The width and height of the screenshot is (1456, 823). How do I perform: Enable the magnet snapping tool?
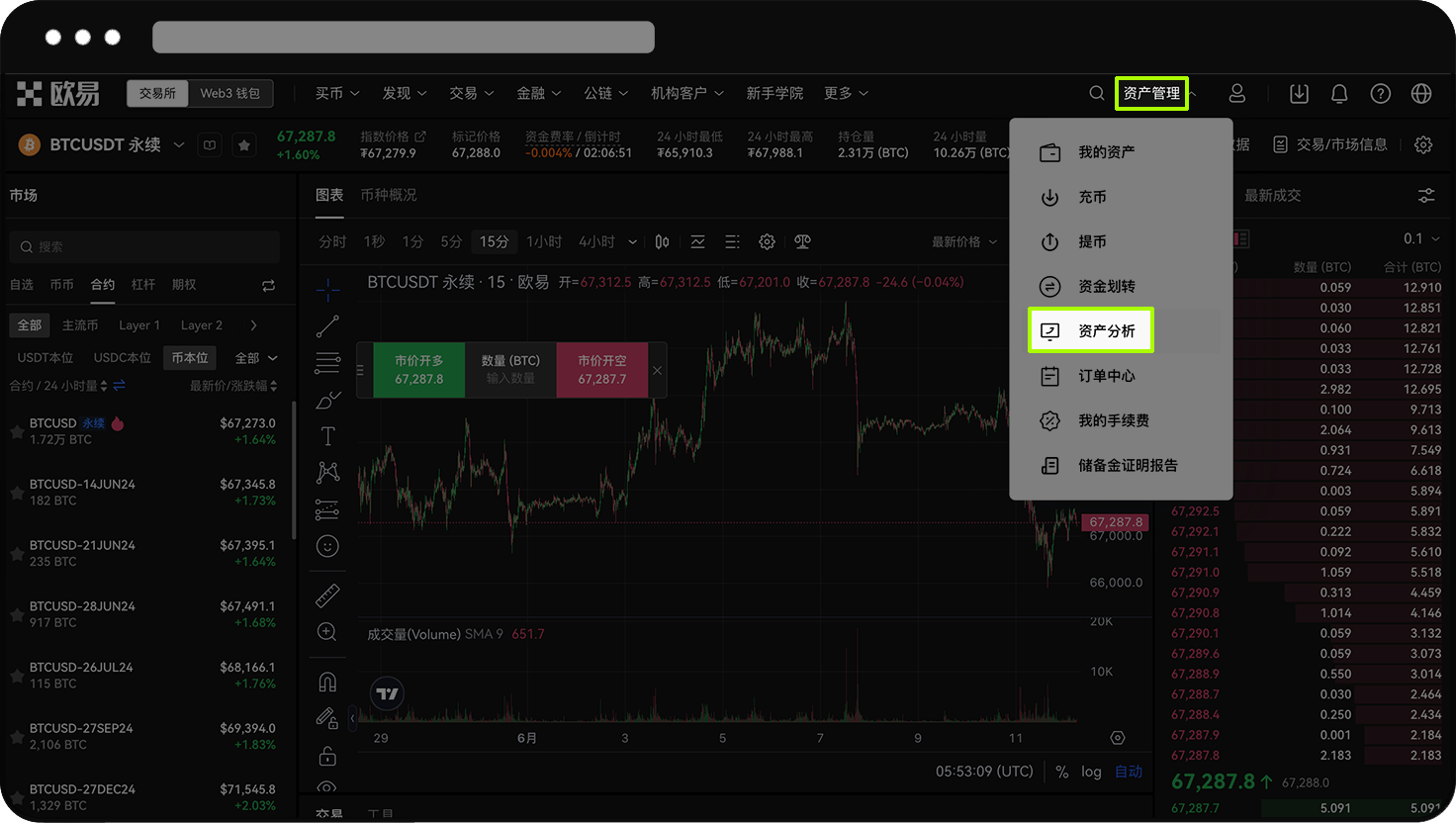[x=326, y=681]
